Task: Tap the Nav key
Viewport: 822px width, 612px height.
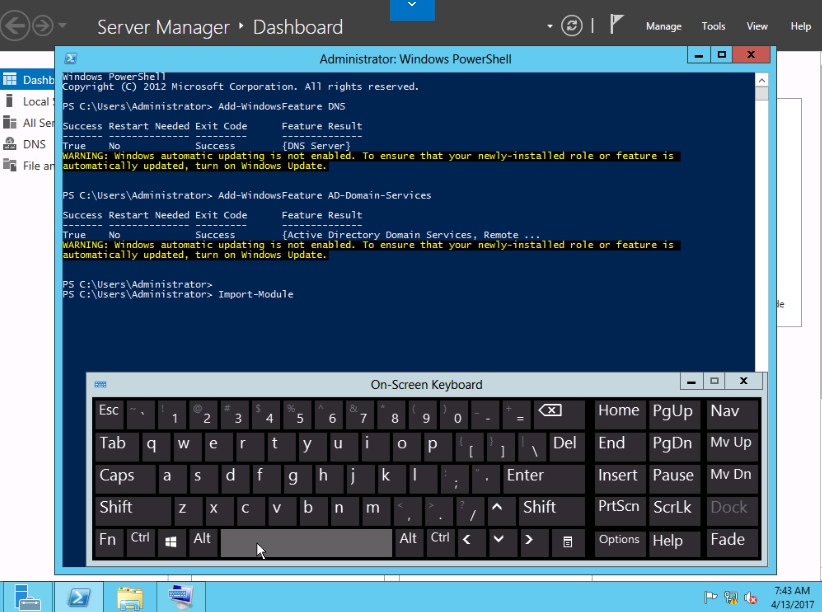Action: click(732, 413)
